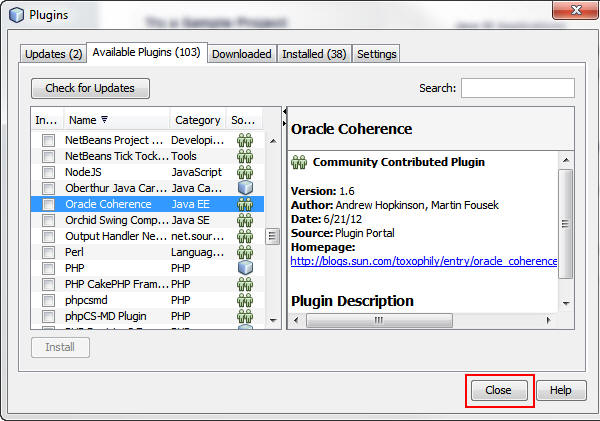Click the splitter expand-right arrow
Image resolution: width=600 pixels, height=421 pixels.
click(284, 123)
